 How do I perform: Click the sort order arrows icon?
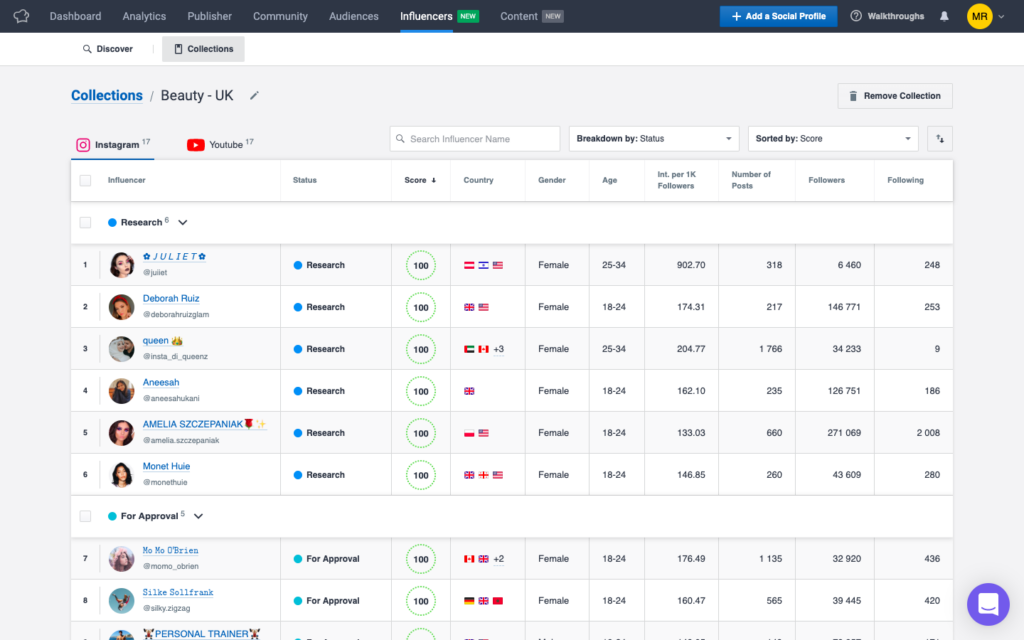[939, 138]
